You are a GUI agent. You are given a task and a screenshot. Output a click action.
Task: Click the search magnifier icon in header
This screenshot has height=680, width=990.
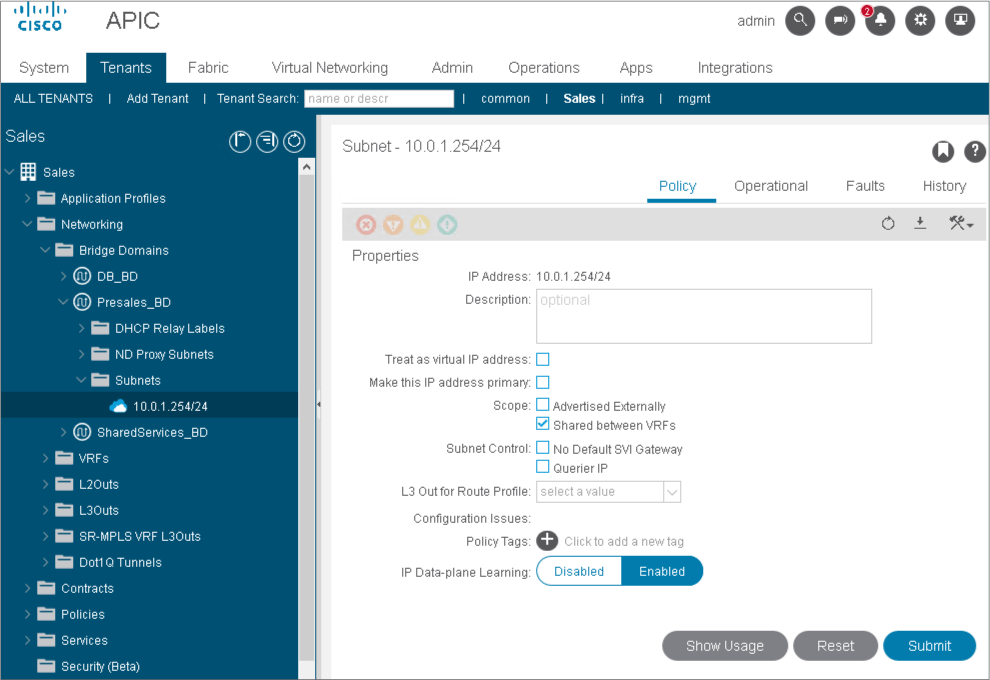pyautogui.click(x=800, y=21)
